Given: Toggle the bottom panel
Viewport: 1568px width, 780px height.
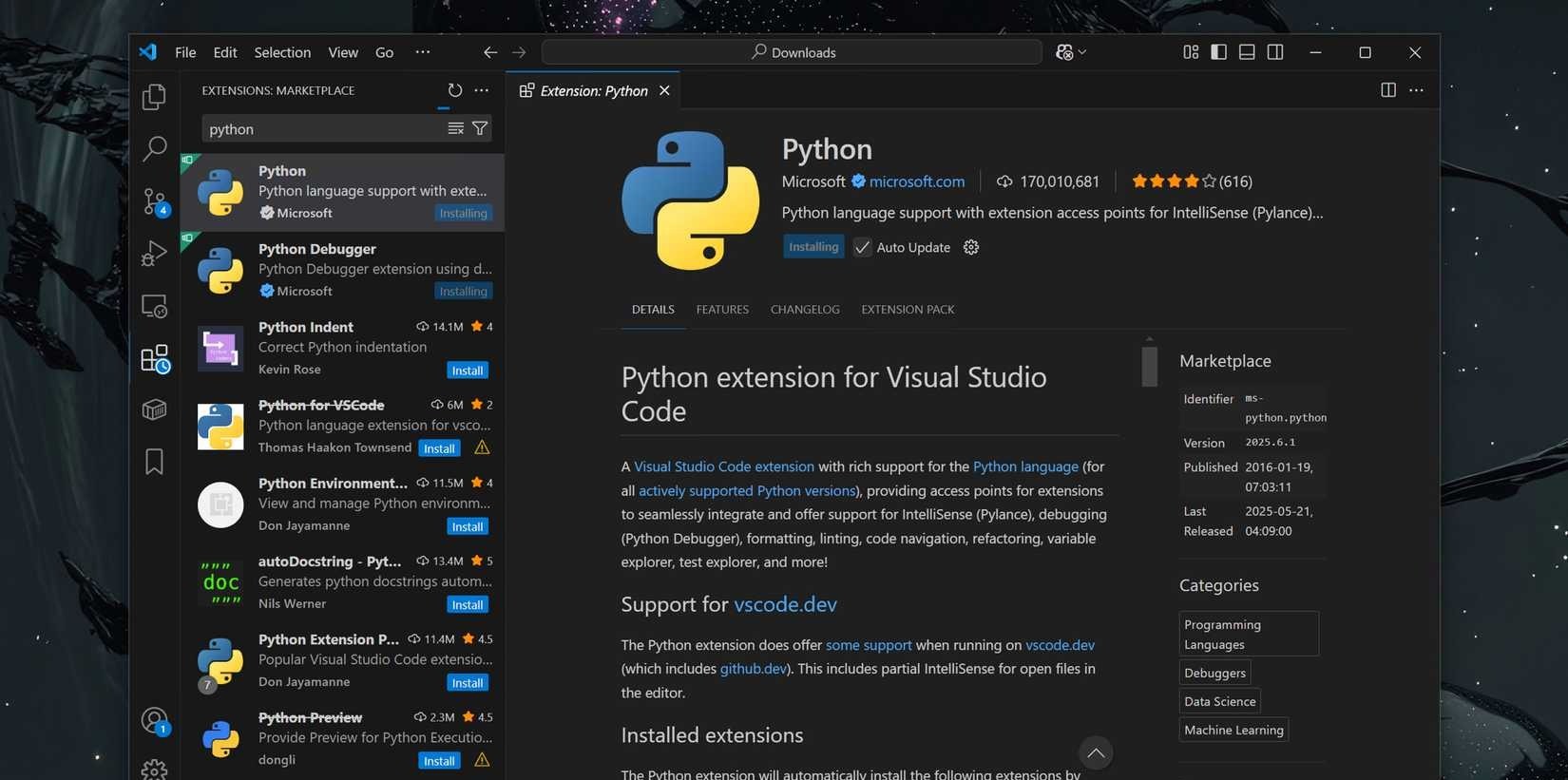Looking at the screenshot, I should (1247, 52).
